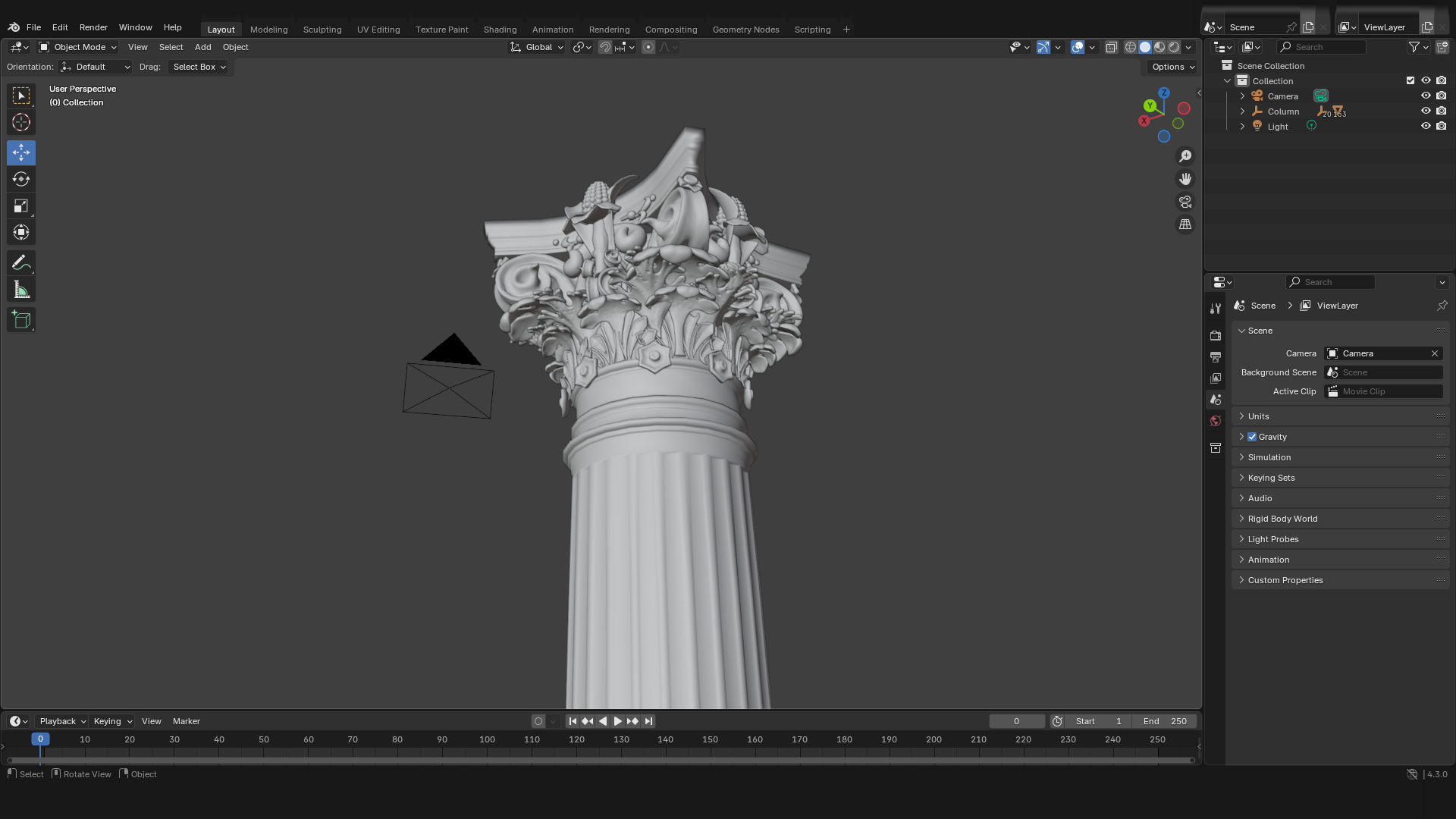The width and height of the screenshot is (1456, 819).
Task: Click the End frame field
Action: pos(1165,721)
